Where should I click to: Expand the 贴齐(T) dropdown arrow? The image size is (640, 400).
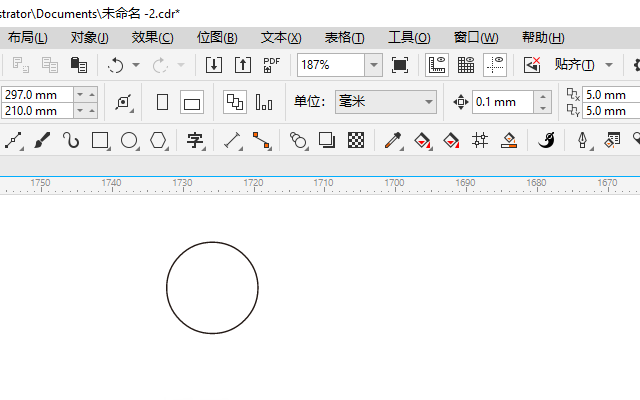coord(609,65)
